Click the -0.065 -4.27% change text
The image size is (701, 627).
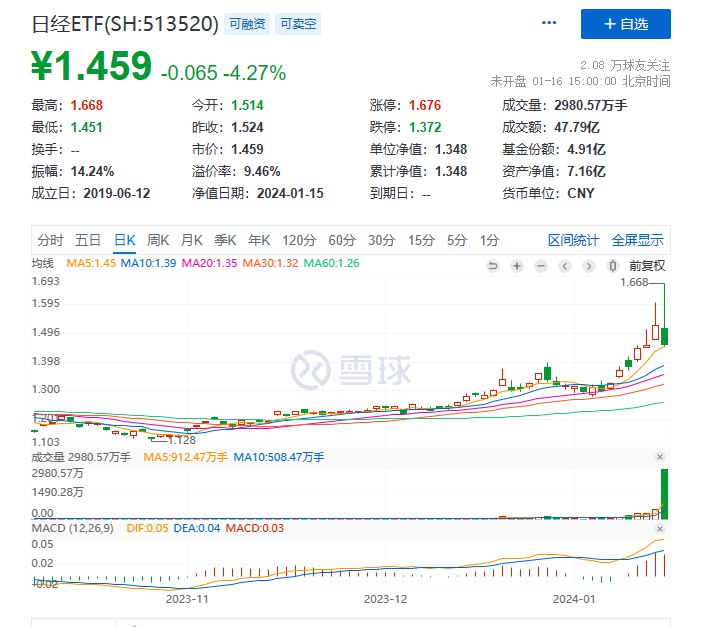[x=223, y=73]
